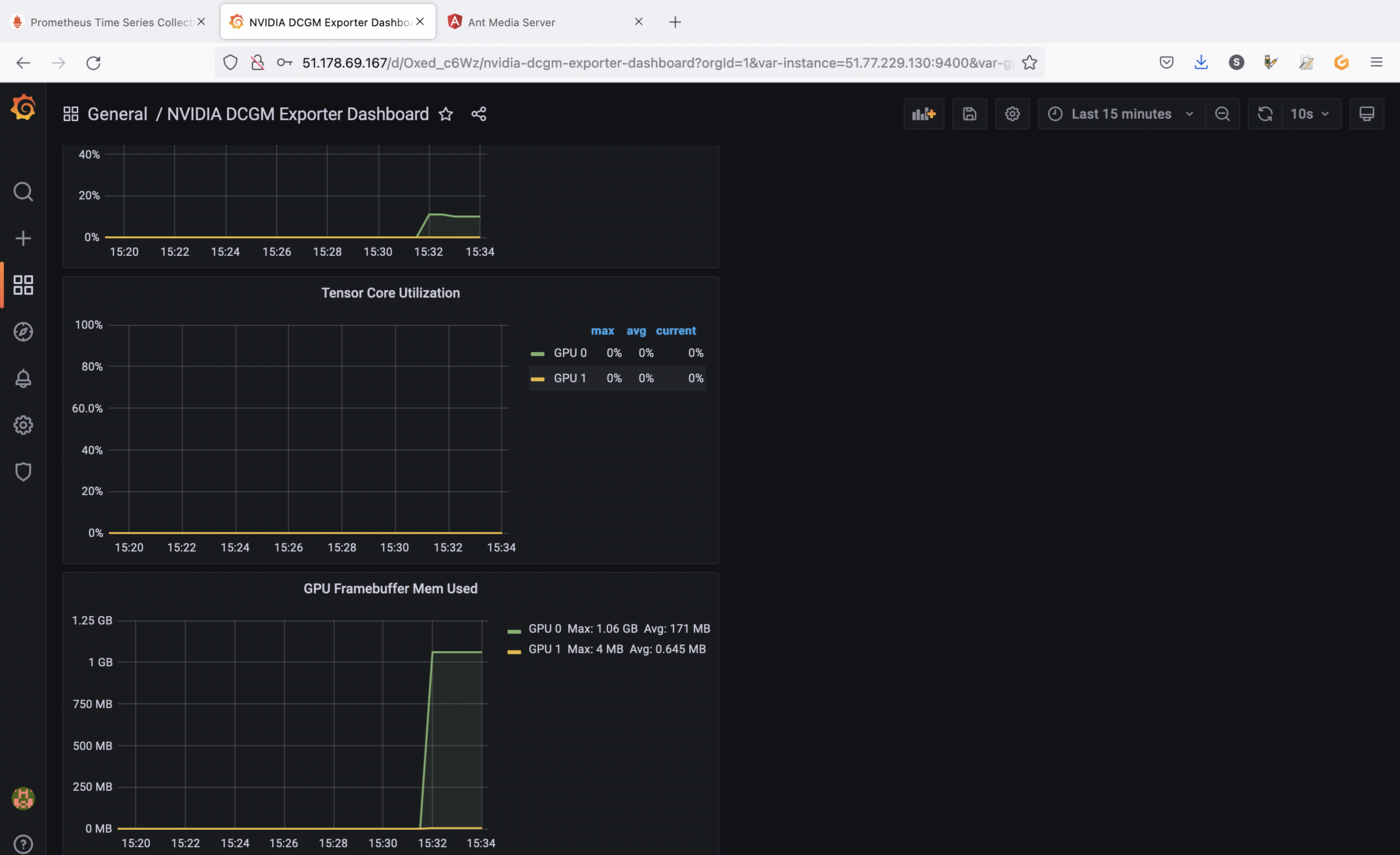Open the Grafana search
The width and height of the screenshot is (1400, 855).
coord(23,191)
